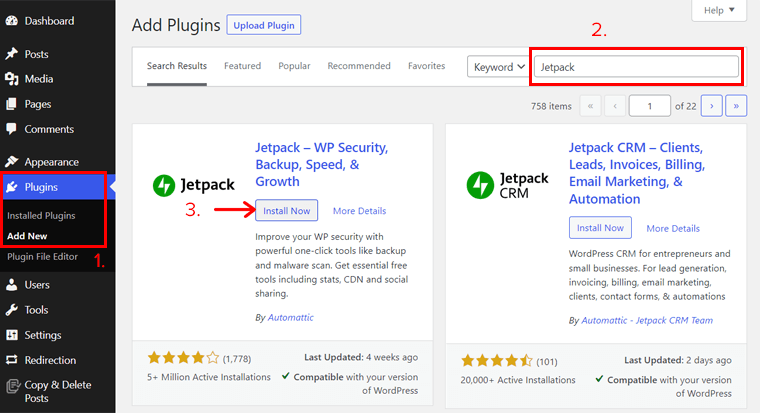
Task: Open the Keyword search type dropdown
Action: point(498,66)
